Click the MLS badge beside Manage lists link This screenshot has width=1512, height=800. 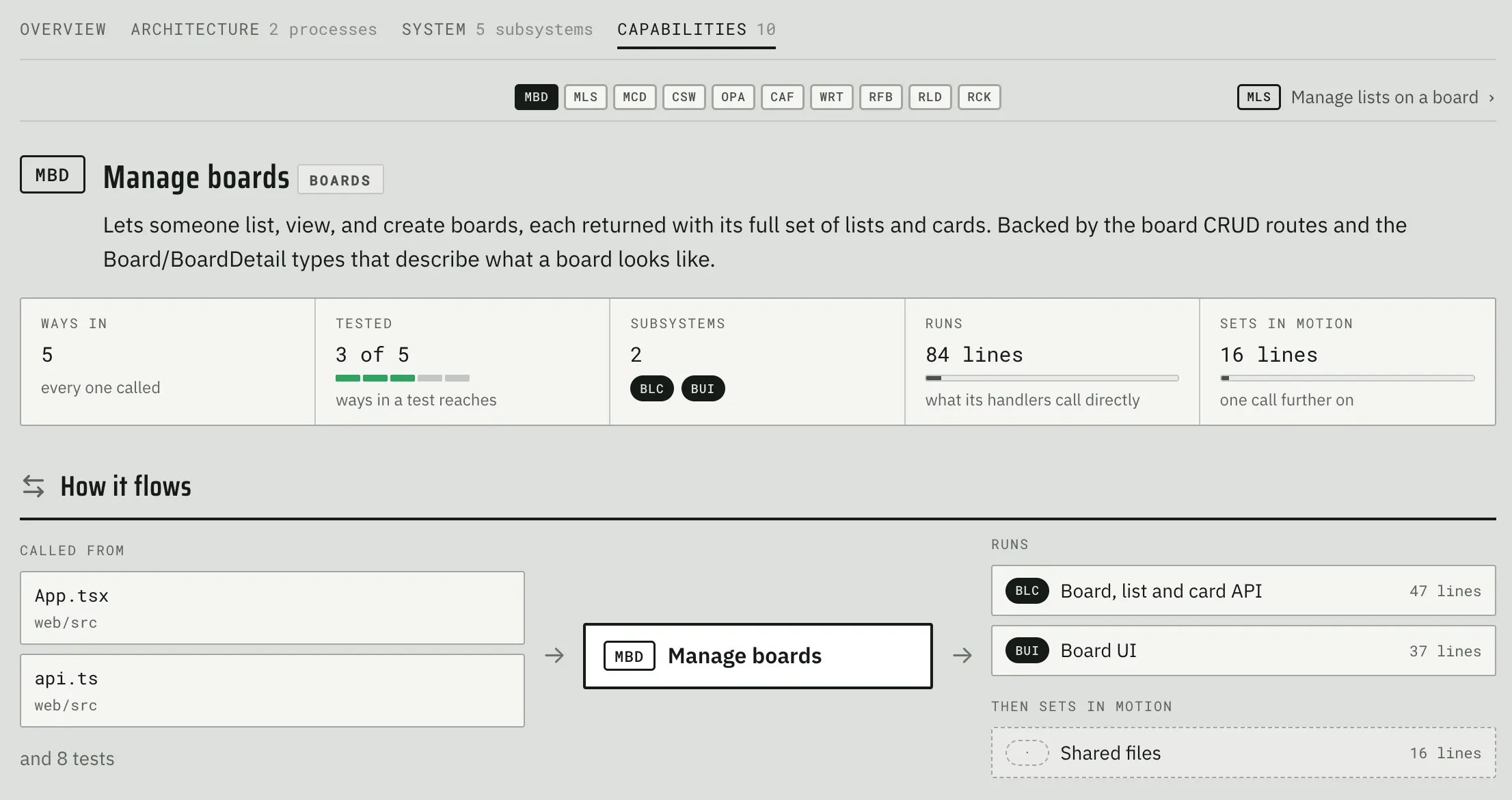tap(1258, 97)
